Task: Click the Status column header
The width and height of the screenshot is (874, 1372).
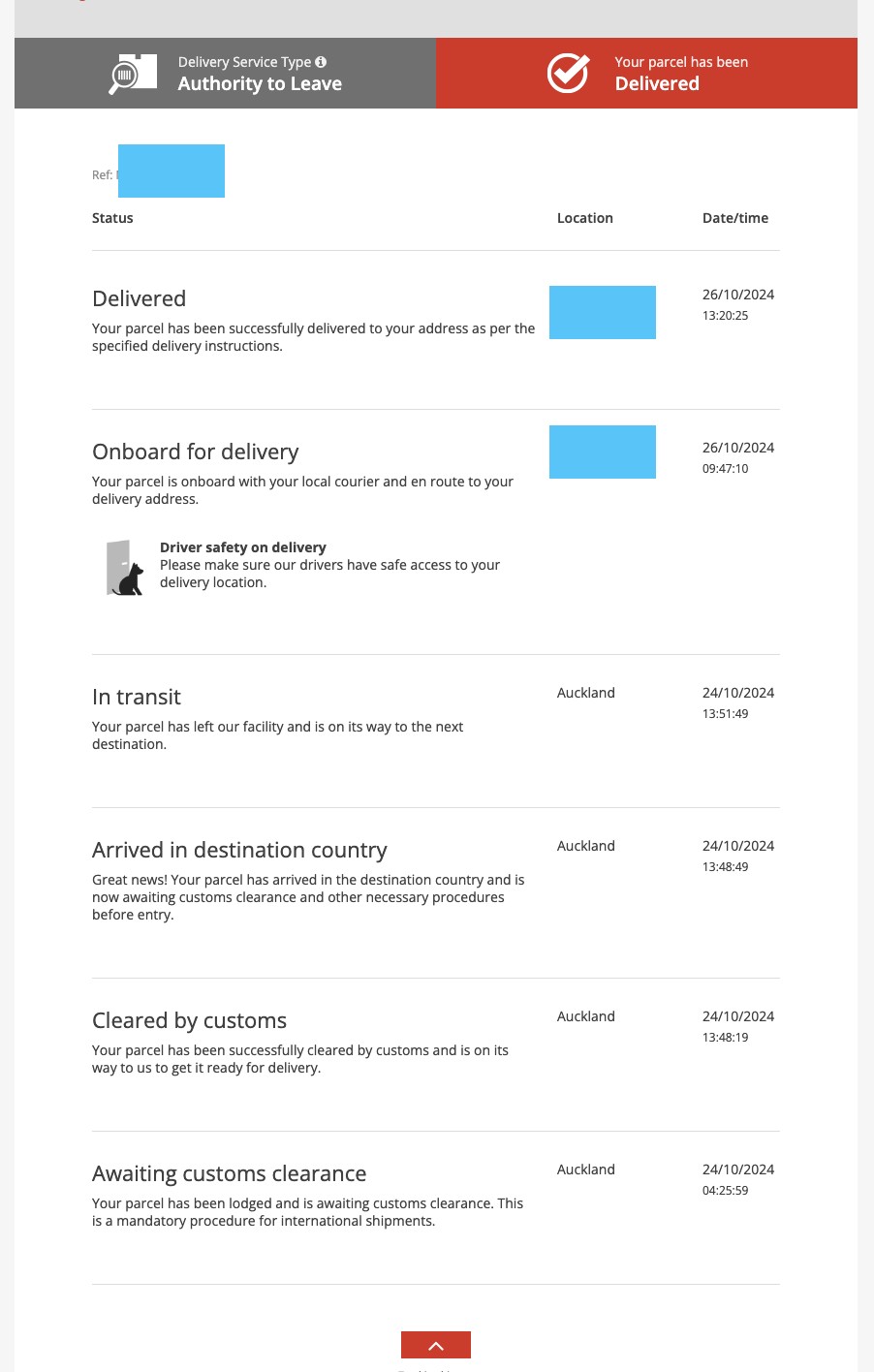Action: click(x=112, y=218)
